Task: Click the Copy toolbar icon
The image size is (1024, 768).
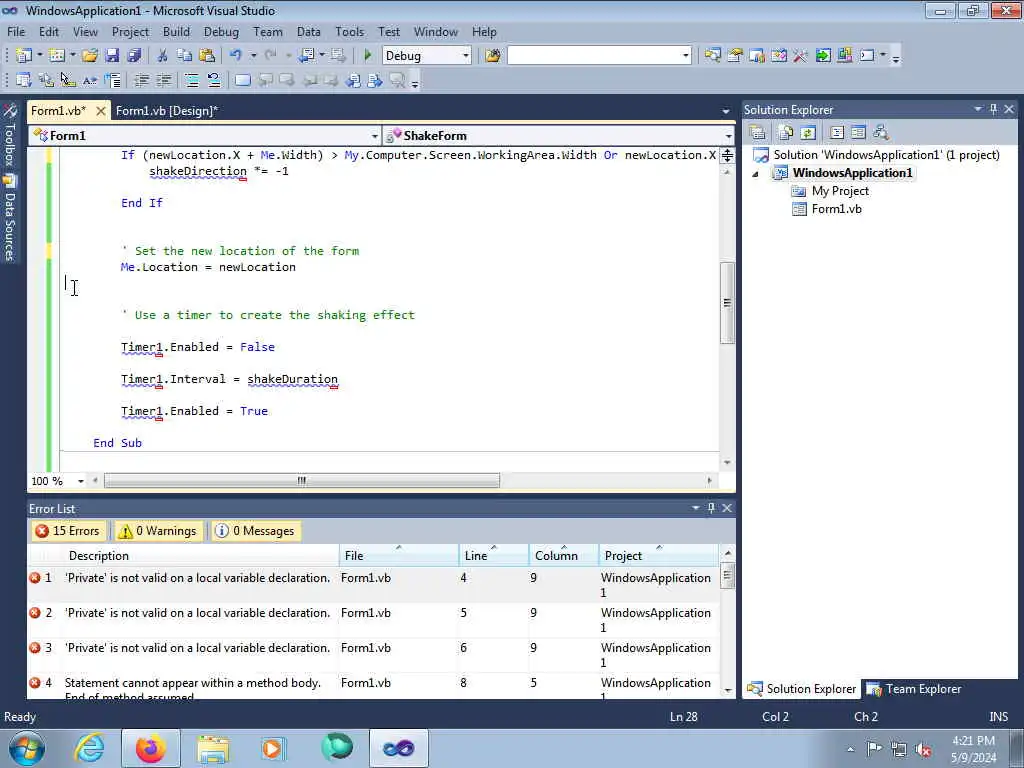Action: point(185,56)
